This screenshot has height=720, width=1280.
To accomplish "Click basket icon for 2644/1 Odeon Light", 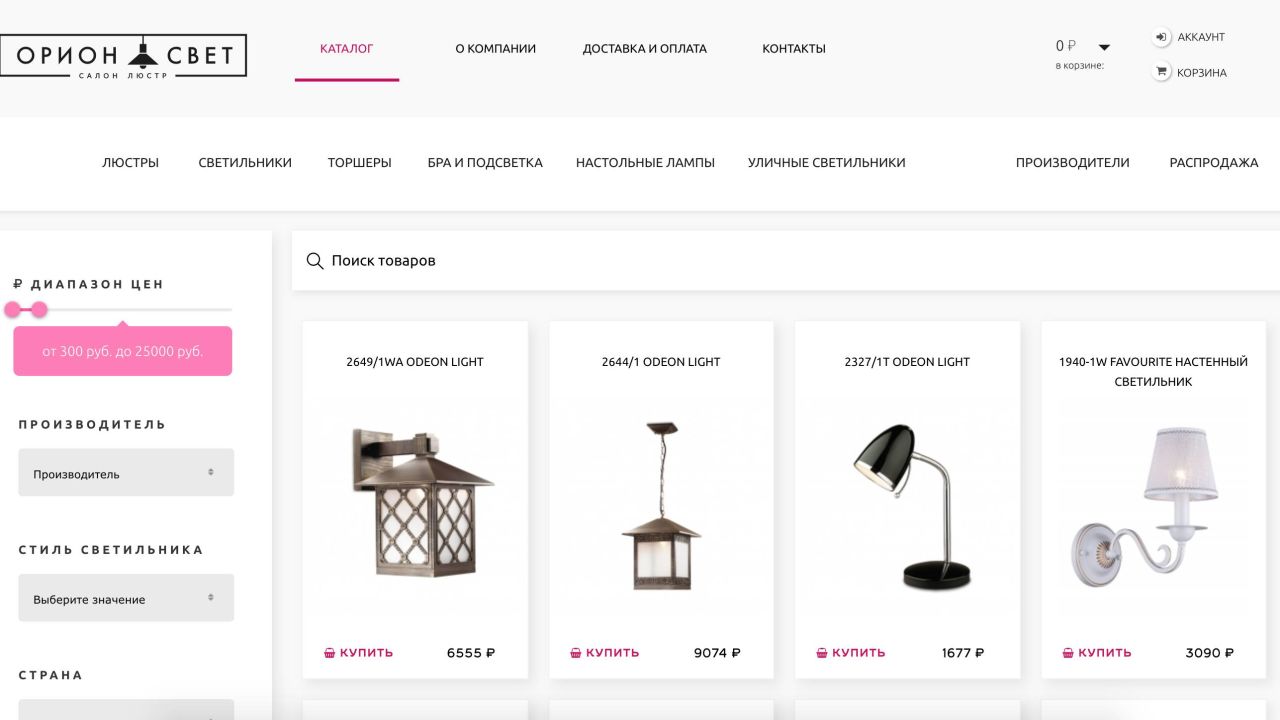I will (576, 653).
